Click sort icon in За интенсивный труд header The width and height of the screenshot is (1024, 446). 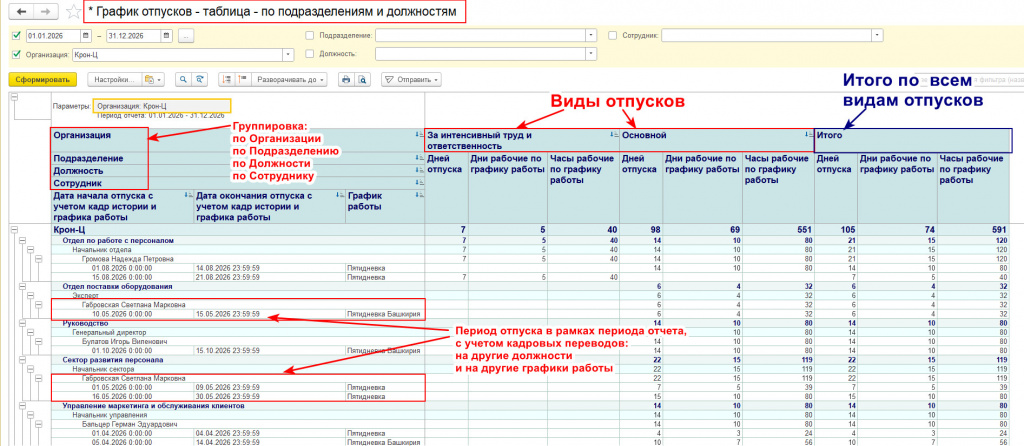(x=613, y=135)
